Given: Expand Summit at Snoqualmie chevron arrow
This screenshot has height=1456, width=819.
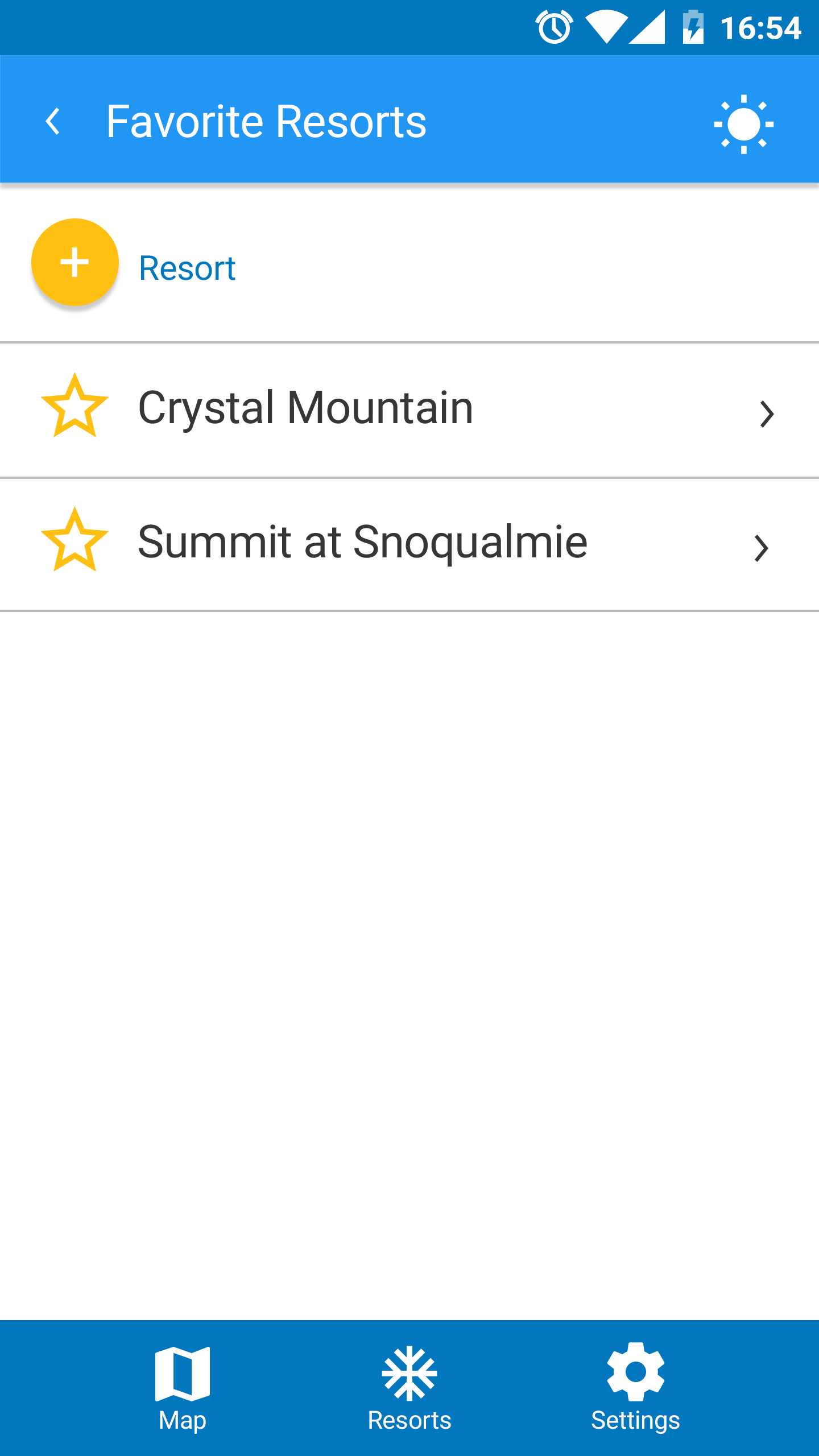Looking at the screenshot, I should [x=762, y=548].
